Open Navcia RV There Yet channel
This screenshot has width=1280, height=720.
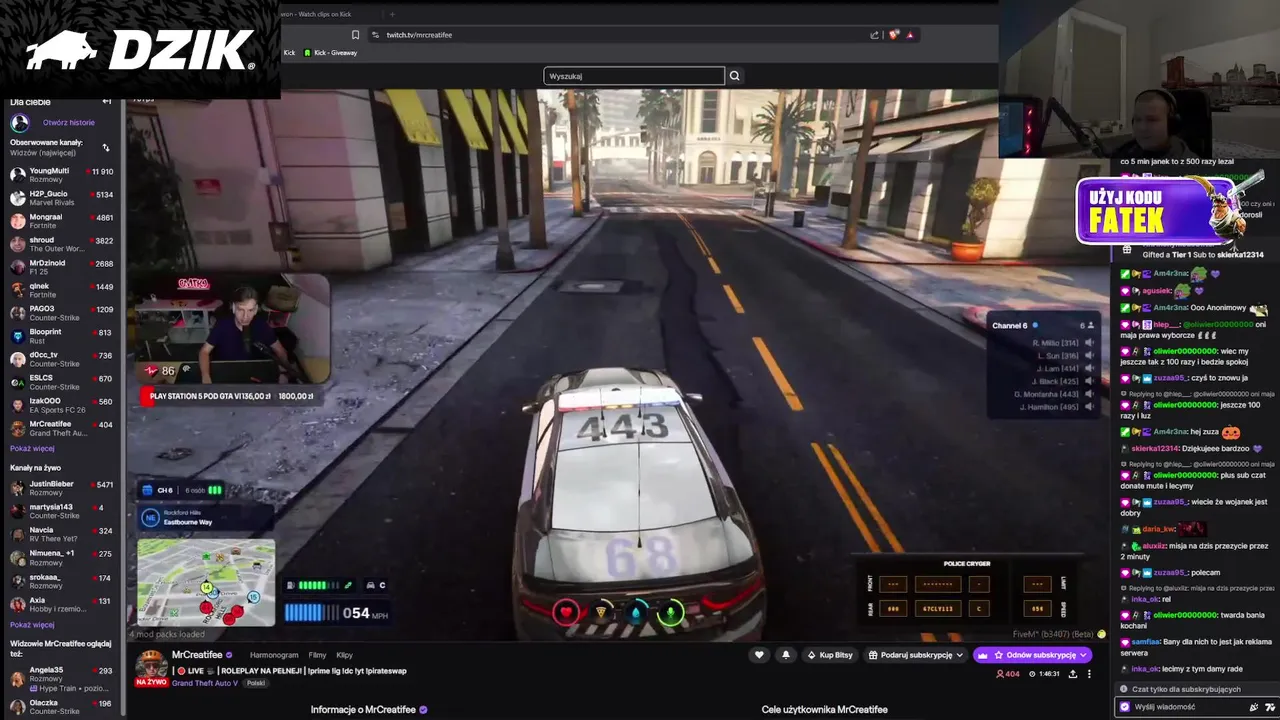click(62, 534)
